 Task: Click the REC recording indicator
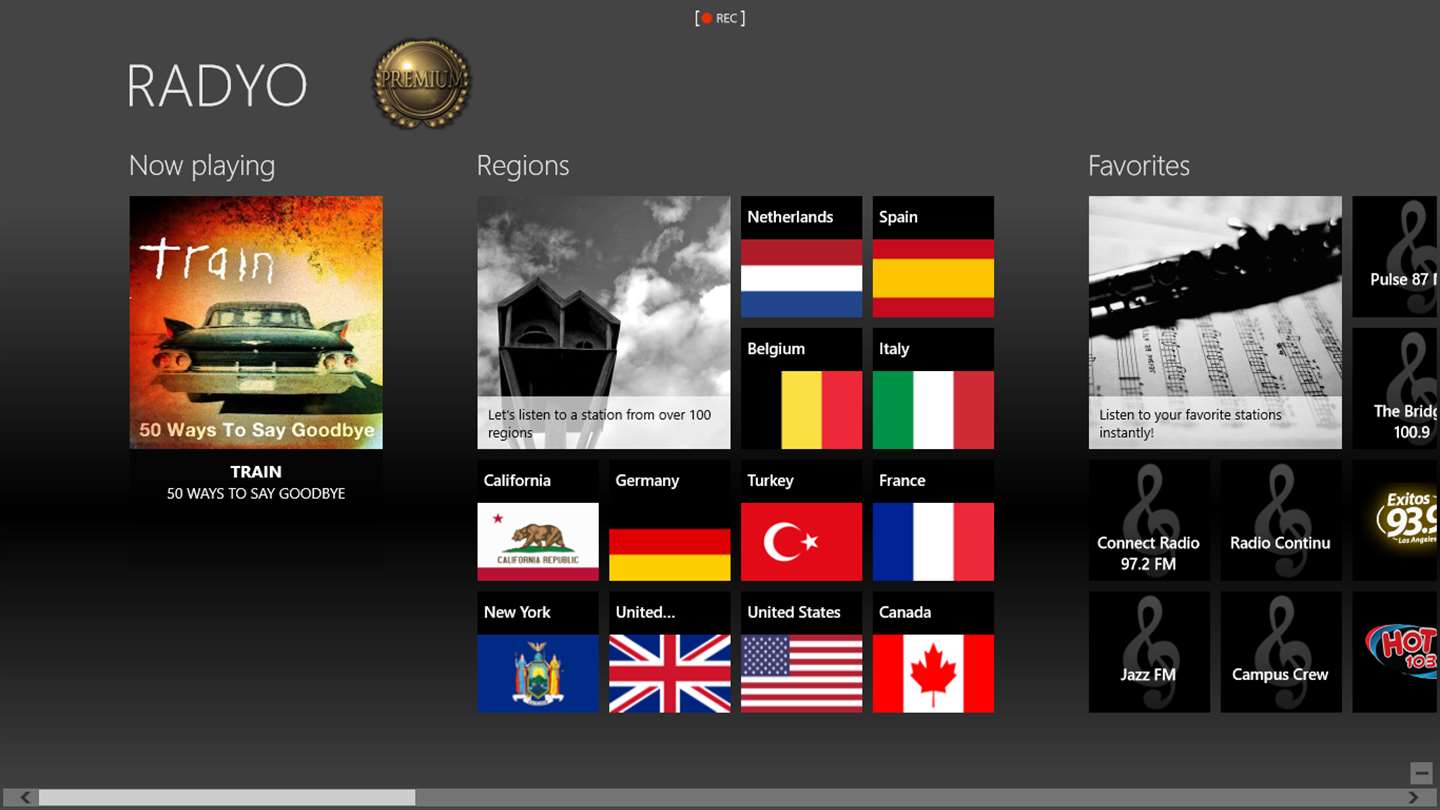click(x=720, y=18)
